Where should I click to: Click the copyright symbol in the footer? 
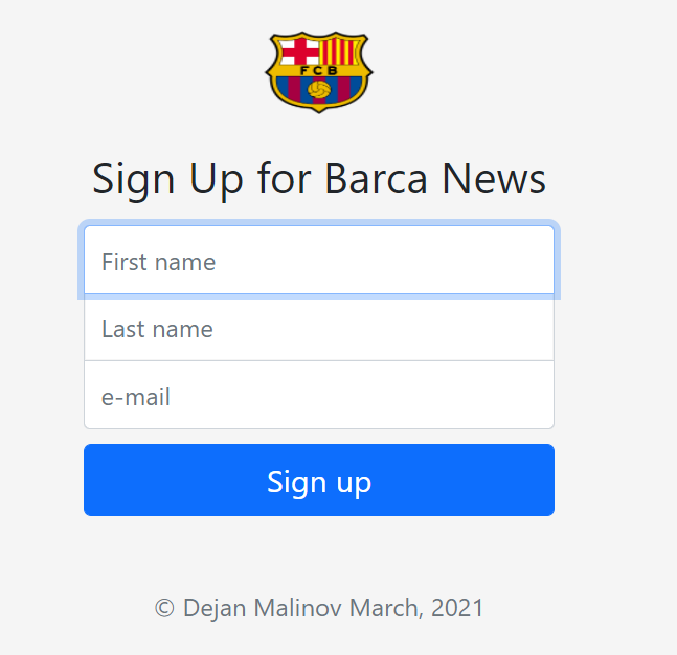click(165, 608)
